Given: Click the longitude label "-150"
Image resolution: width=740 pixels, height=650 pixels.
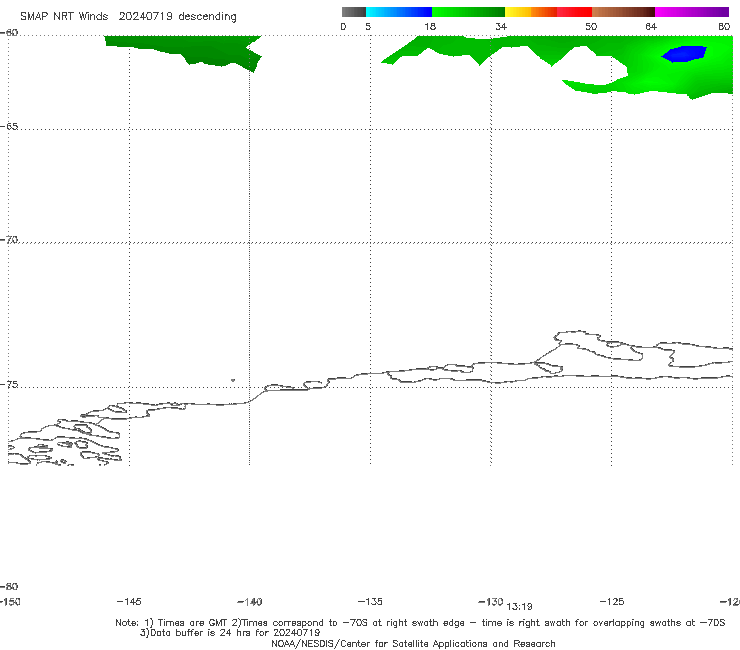Looking at the screenshot, I should (x=10, y=601).
